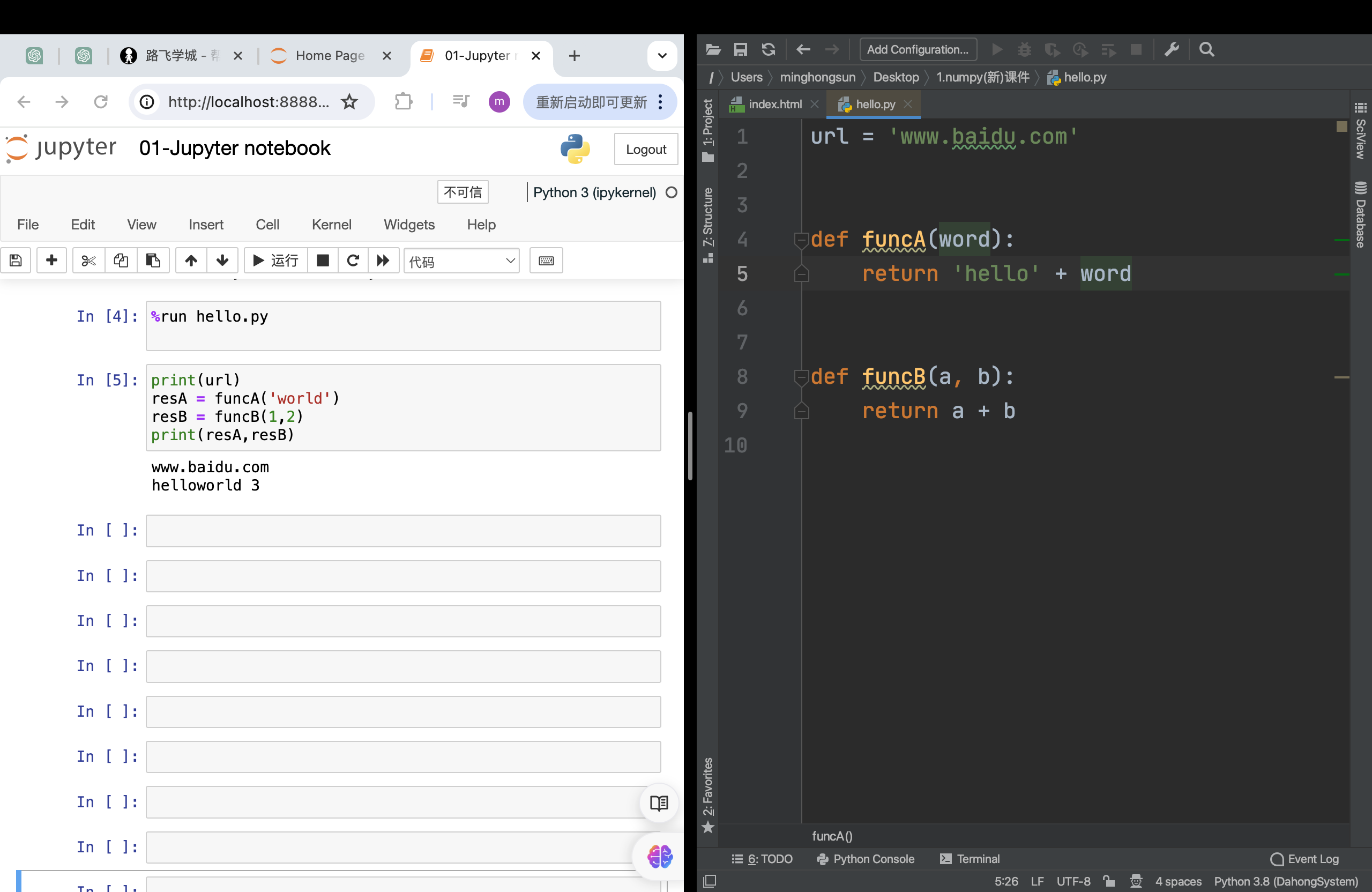1372x892 pixels.
Task: Click the 不可信 trust button
Action: [x=463, y=192]
